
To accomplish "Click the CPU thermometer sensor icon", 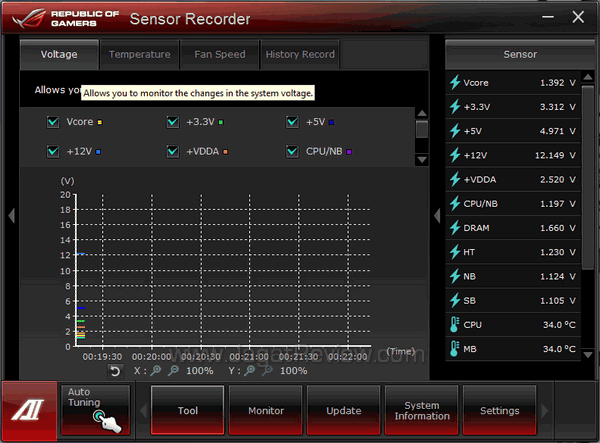I will pos(455,325).
